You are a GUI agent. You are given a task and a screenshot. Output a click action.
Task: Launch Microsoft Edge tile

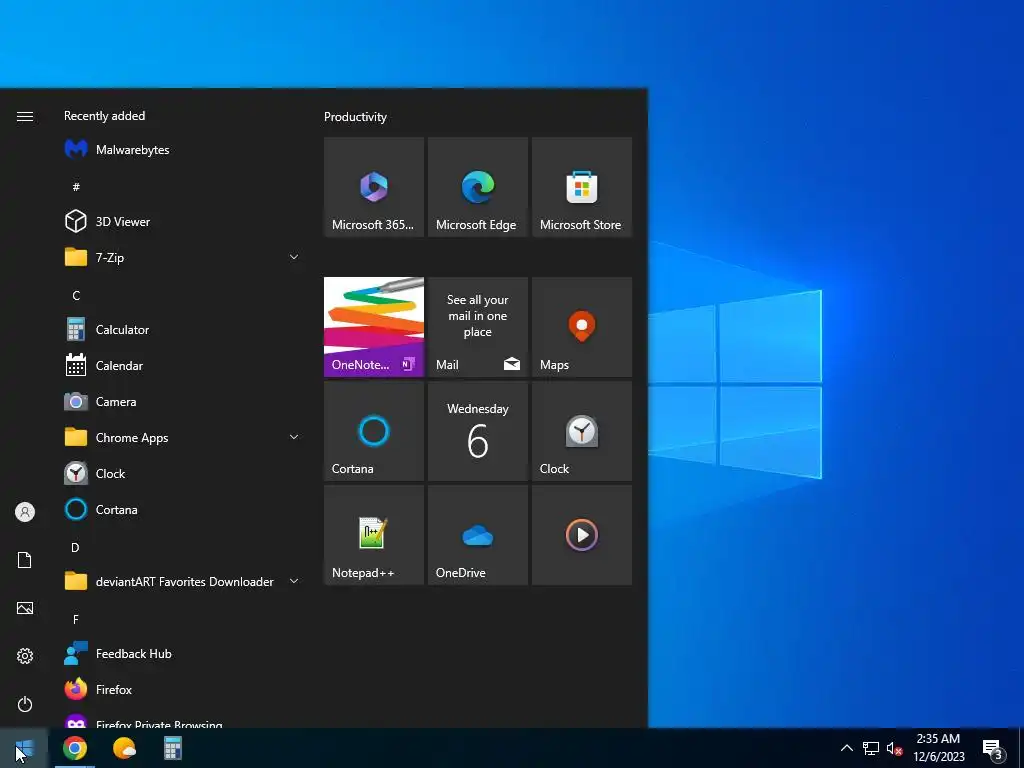tap(477, 187)
